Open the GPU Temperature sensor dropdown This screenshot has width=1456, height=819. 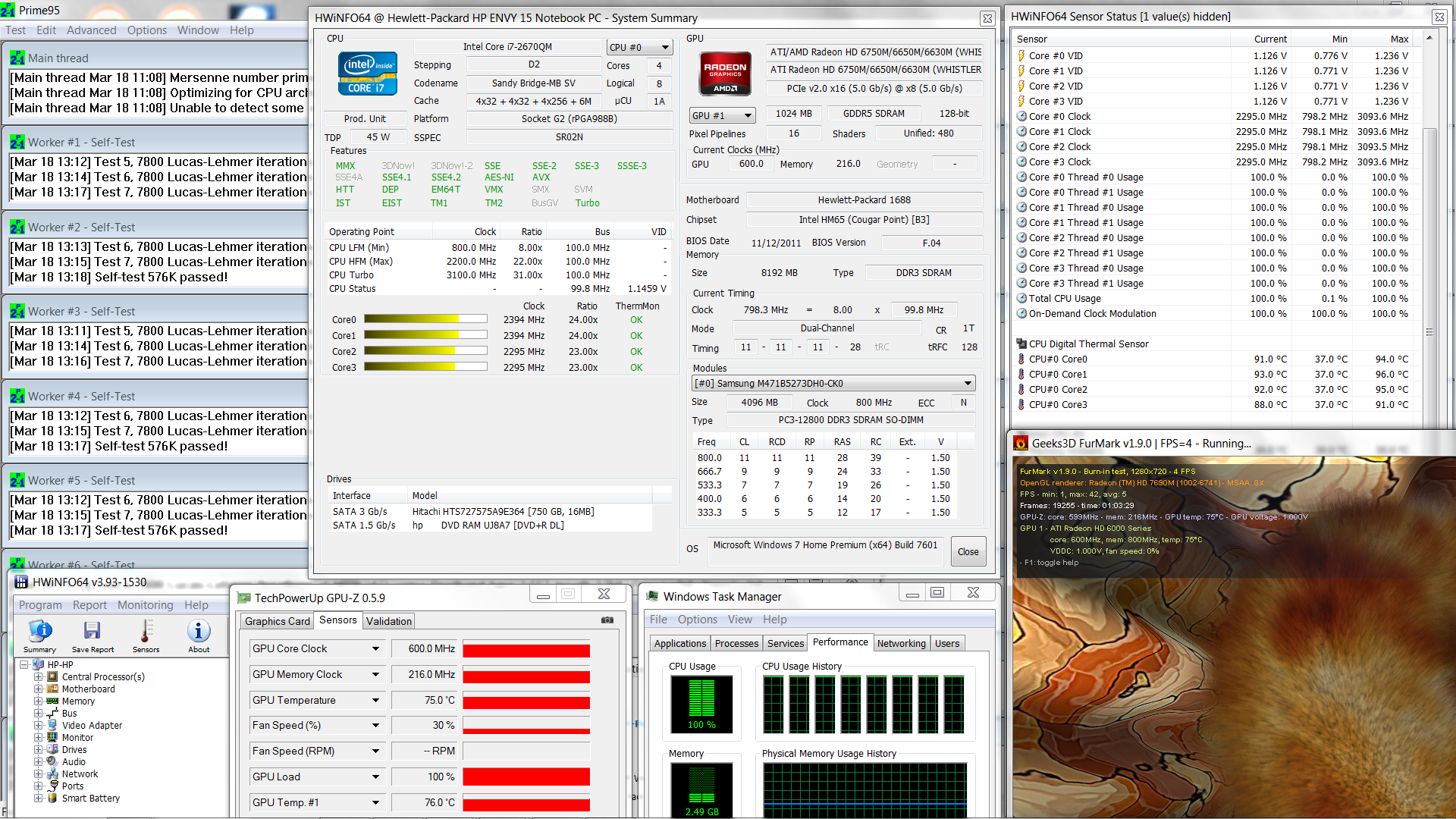pos(375,700)
